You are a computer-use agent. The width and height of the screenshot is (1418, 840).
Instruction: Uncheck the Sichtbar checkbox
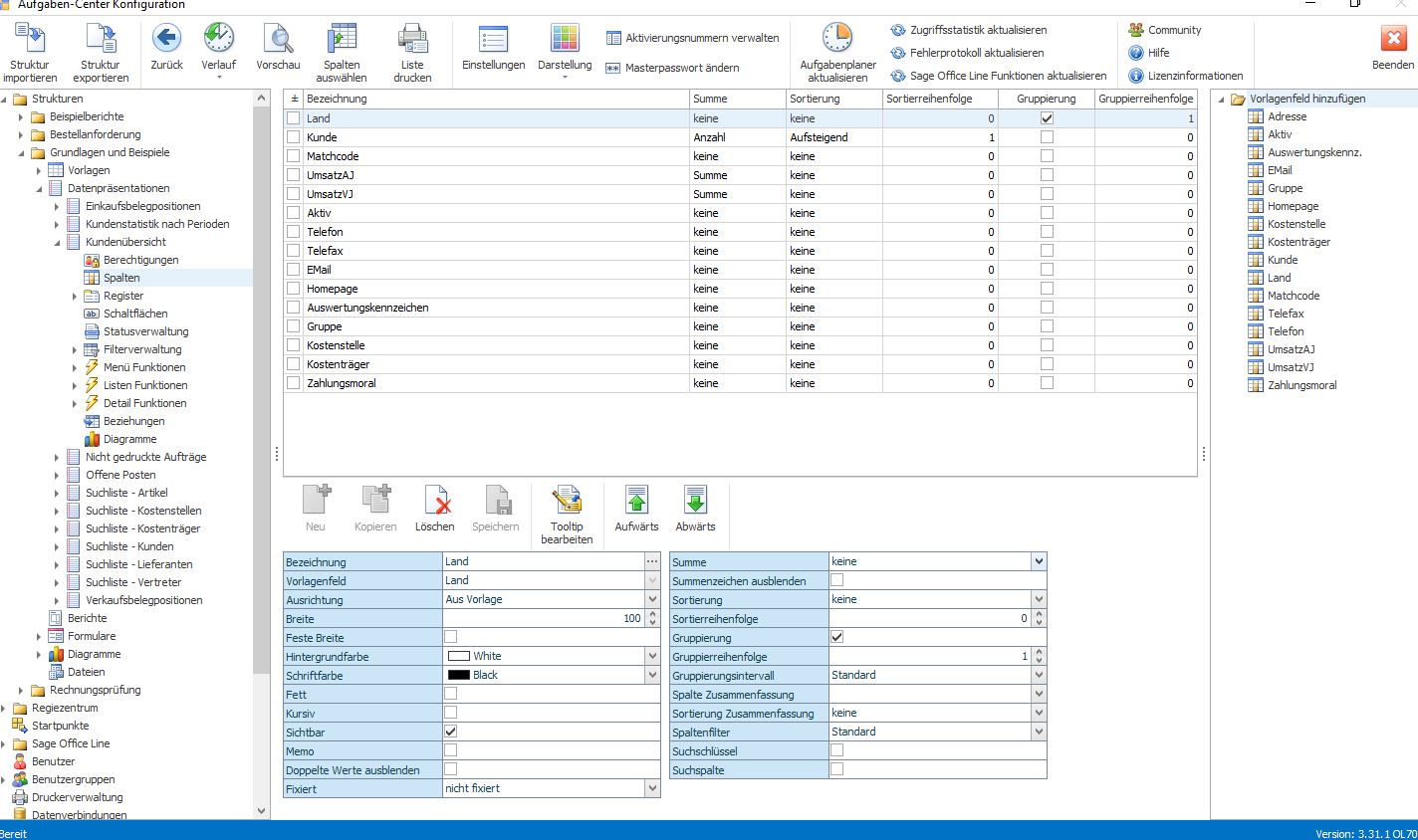451,732
